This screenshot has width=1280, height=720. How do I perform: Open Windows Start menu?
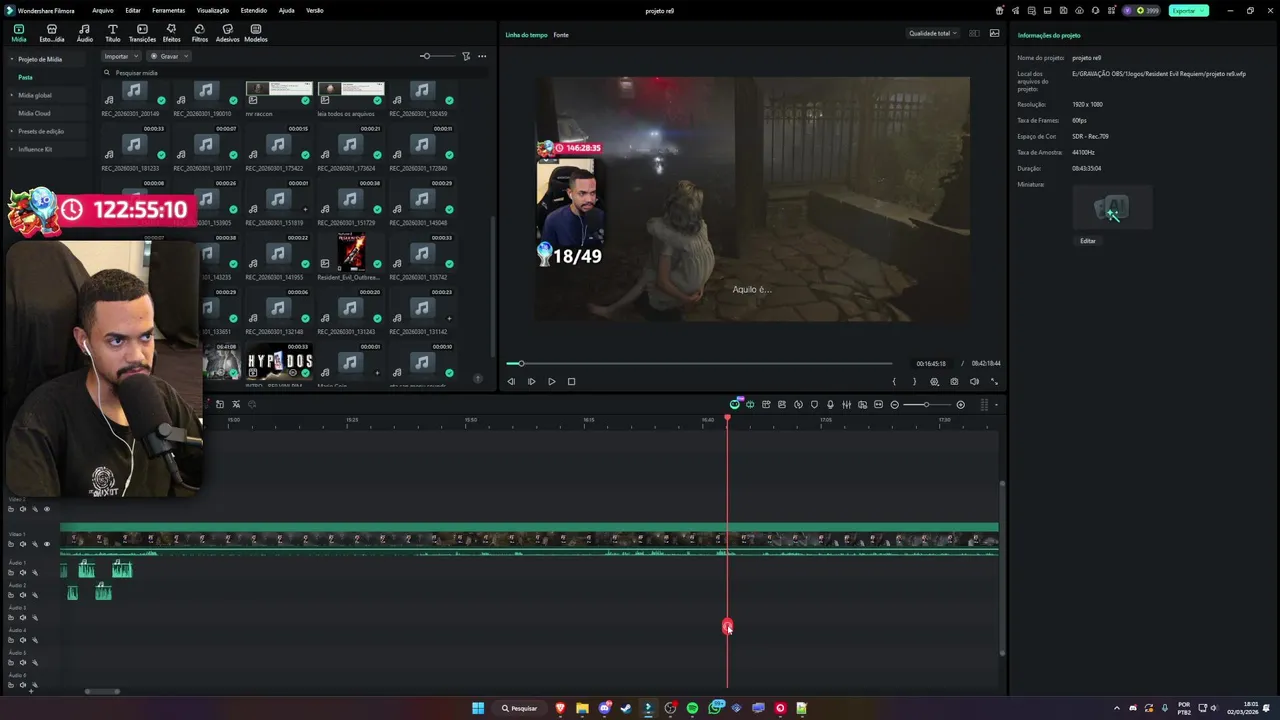[478, 708]
